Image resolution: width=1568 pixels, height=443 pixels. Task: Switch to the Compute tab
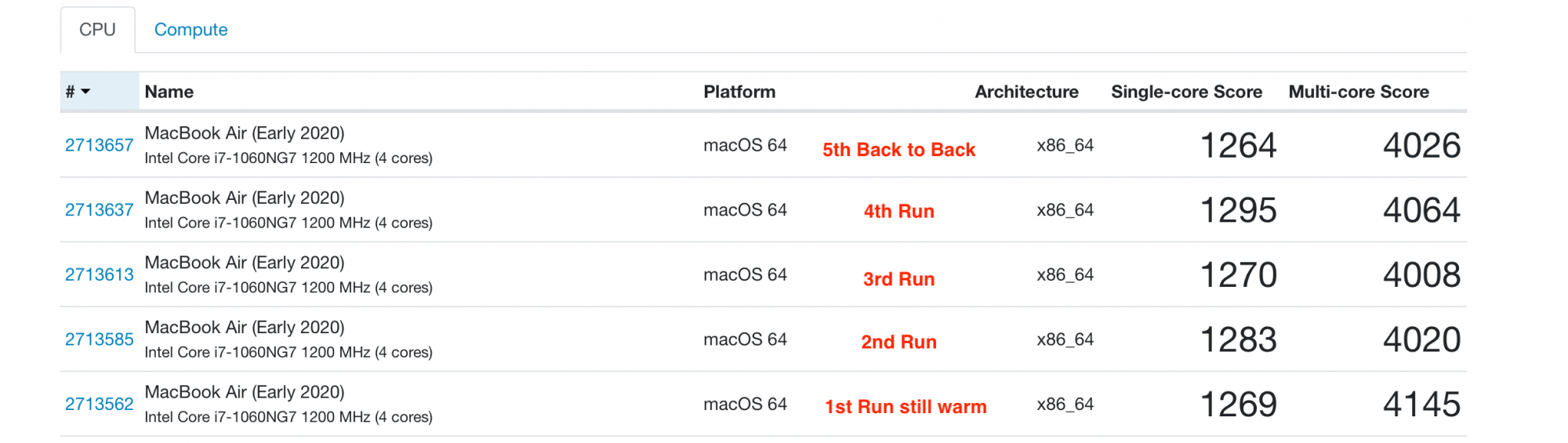click(191, 30)
